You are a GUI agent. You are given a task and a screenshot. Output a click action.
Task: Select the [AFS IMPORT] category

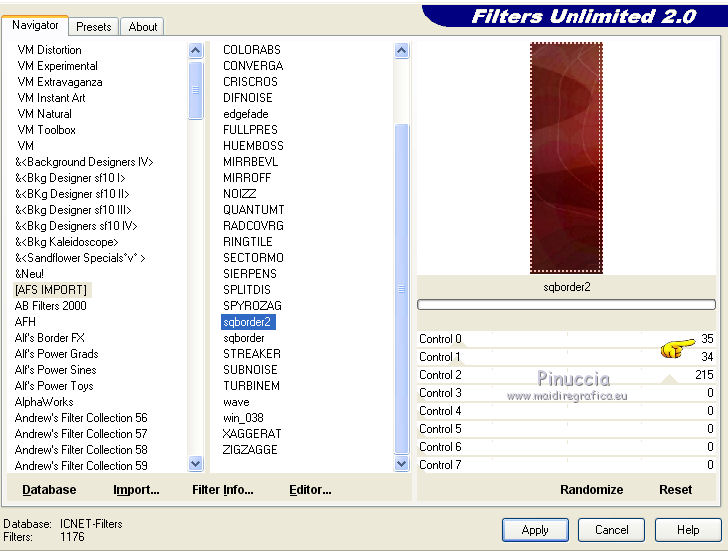pyautogui.click(x=51, y=290)
